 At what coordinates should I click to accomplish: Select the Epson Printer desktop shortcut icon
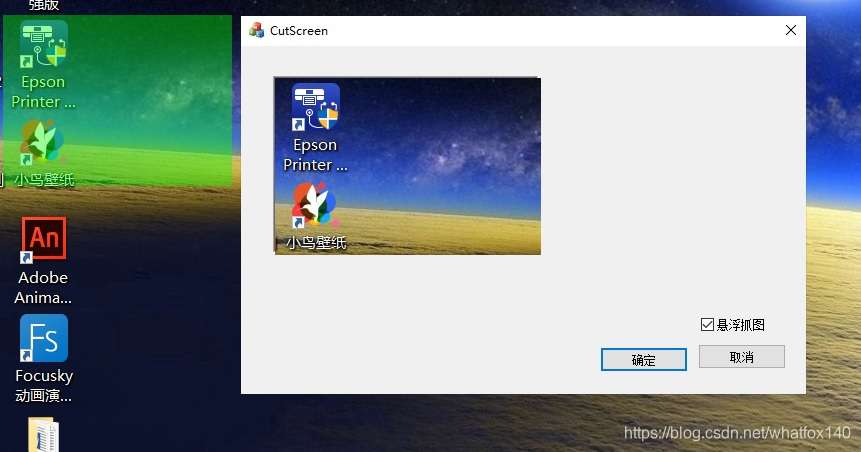click(x=43, y=44)
